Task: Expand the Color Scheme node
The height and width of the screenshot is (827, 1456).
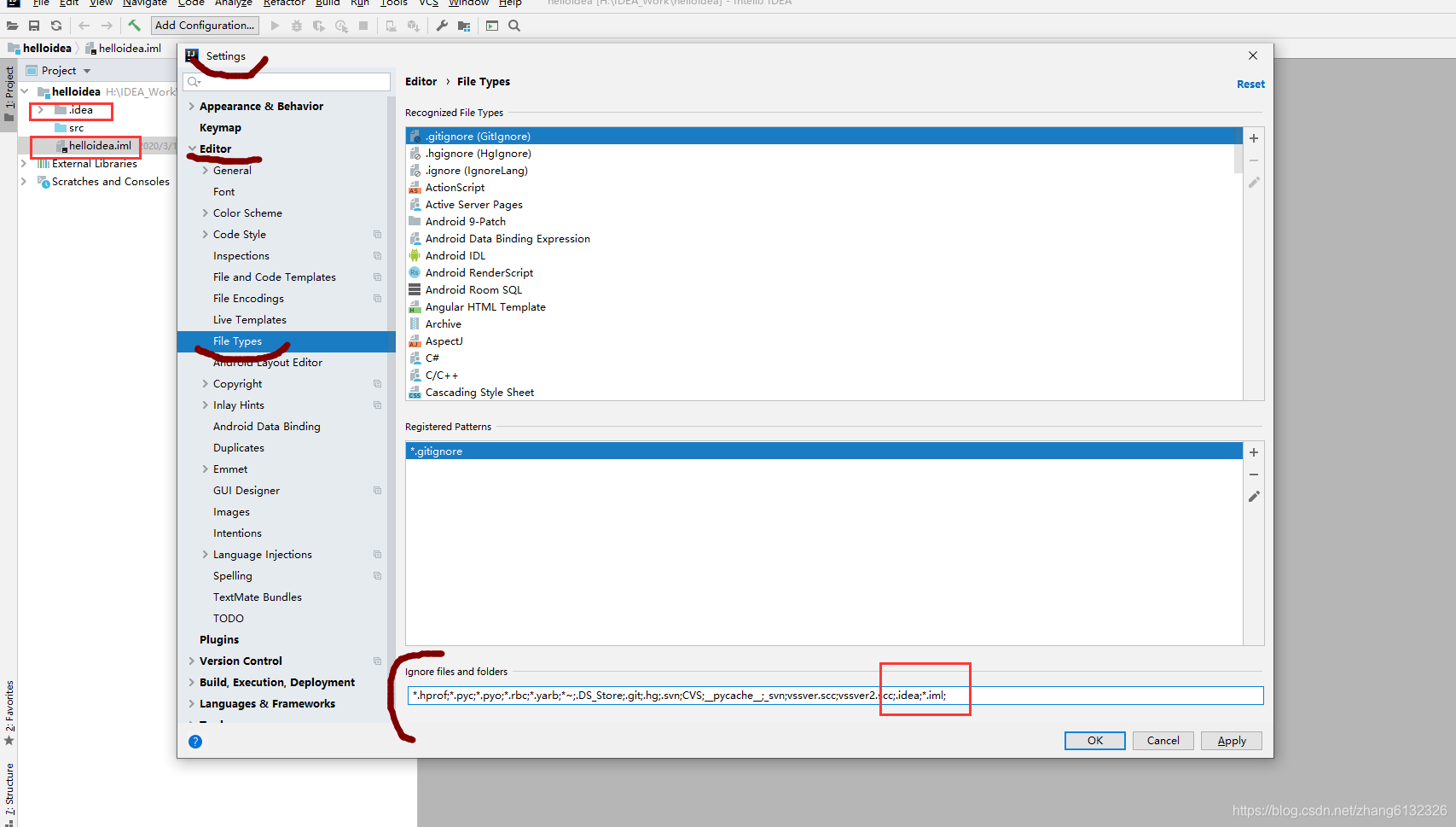Action: pyautogui.click(x=205, y=213)
